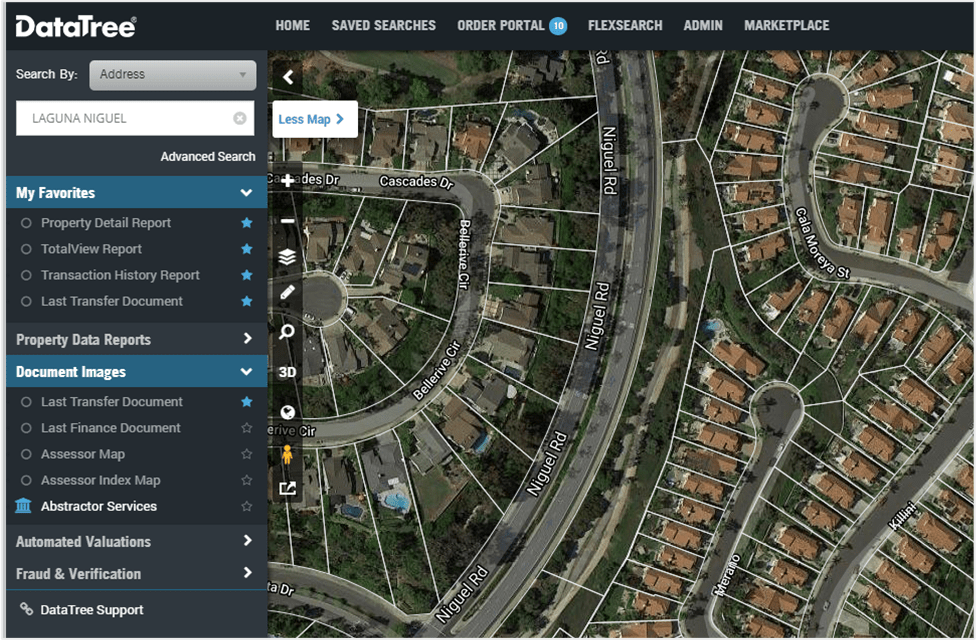This screenshot has height=640, width=976.
Task: Click the Less Map button
Action: tap(314, 118)
